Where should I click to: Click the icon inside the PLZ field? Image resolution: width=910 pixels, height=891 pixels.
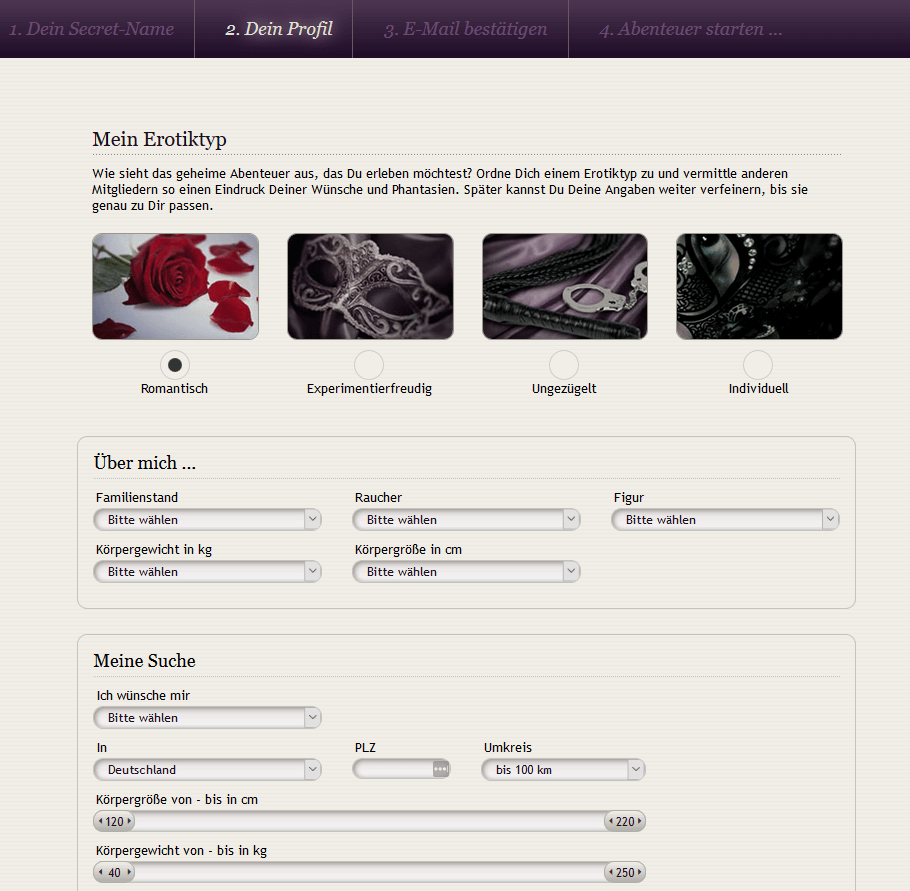[x=440, y=769]
